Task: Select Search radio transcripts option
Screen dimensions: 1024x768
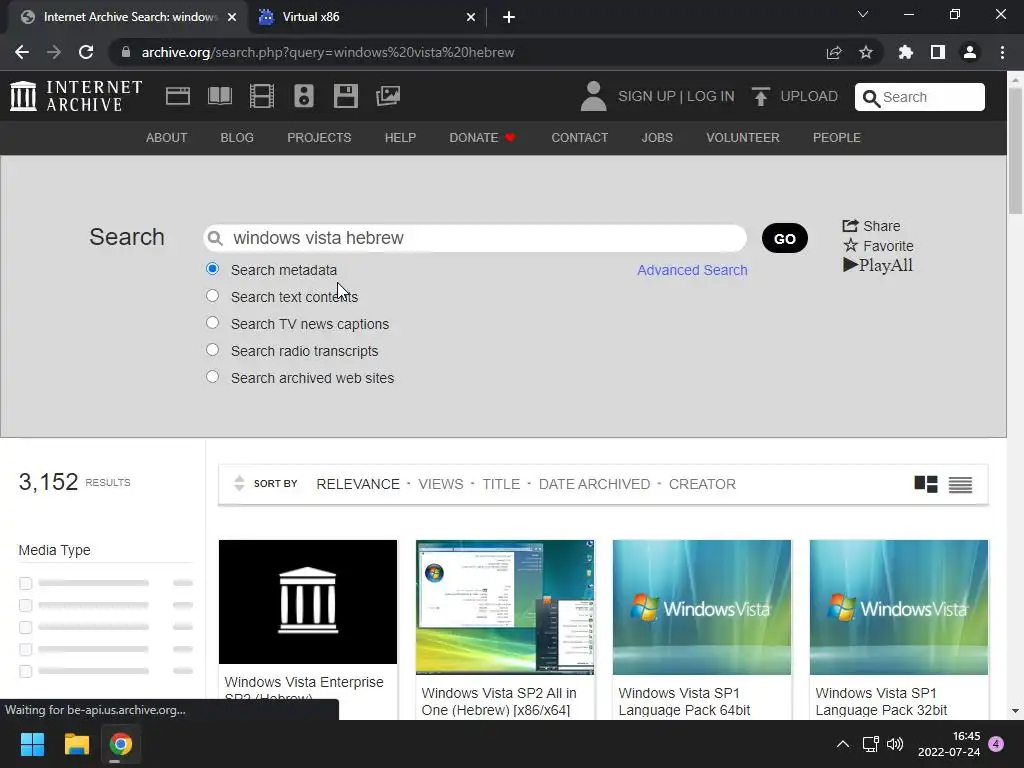Action: pos(212,349)
